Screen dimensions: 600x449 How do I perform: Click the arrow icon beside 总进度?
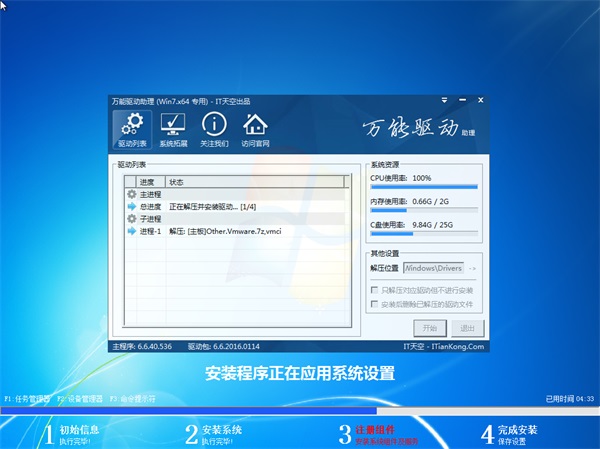pyautogui.click(x=131, y=206)
